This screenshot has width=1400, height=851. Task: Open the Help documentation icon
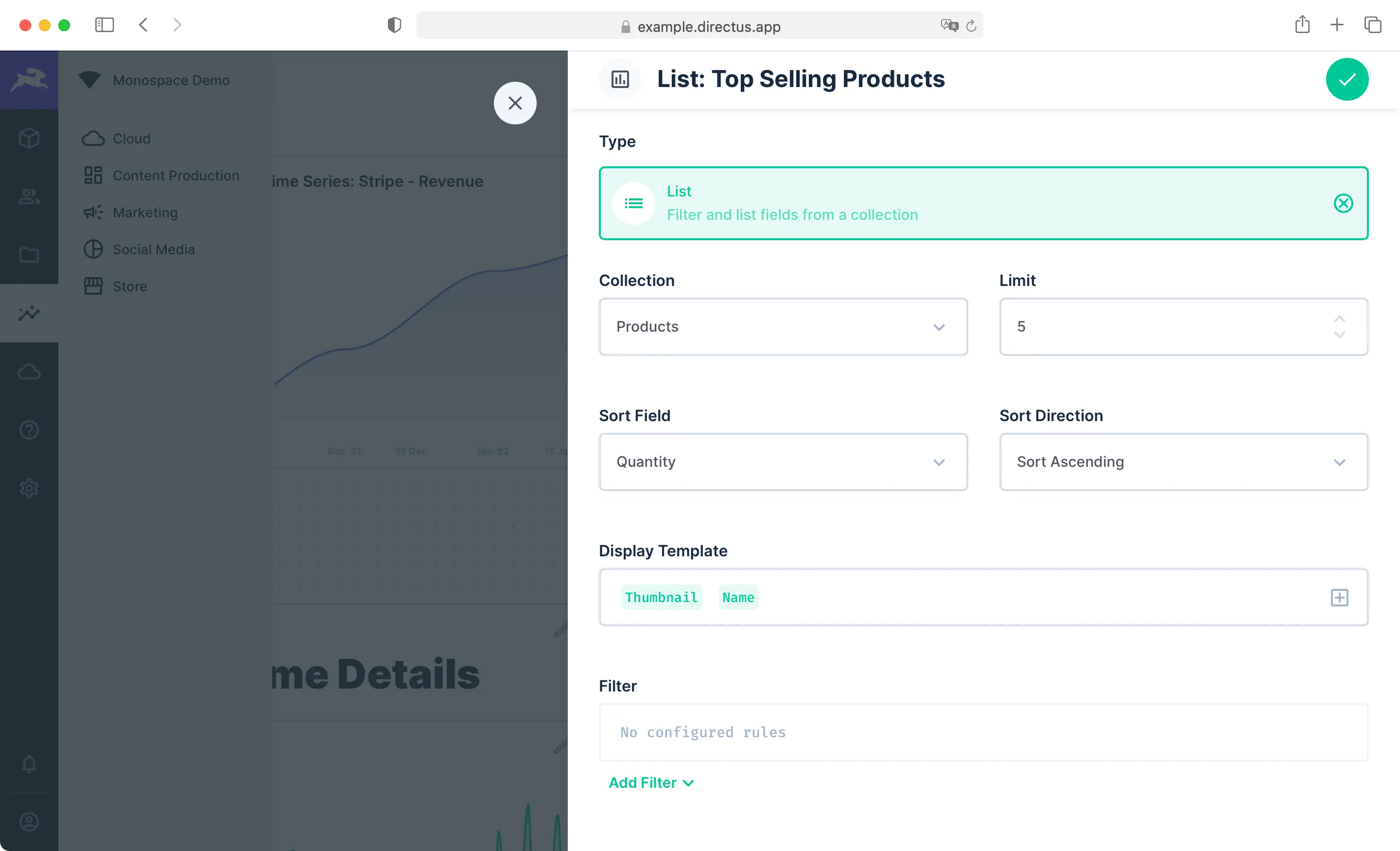point(29,430)
